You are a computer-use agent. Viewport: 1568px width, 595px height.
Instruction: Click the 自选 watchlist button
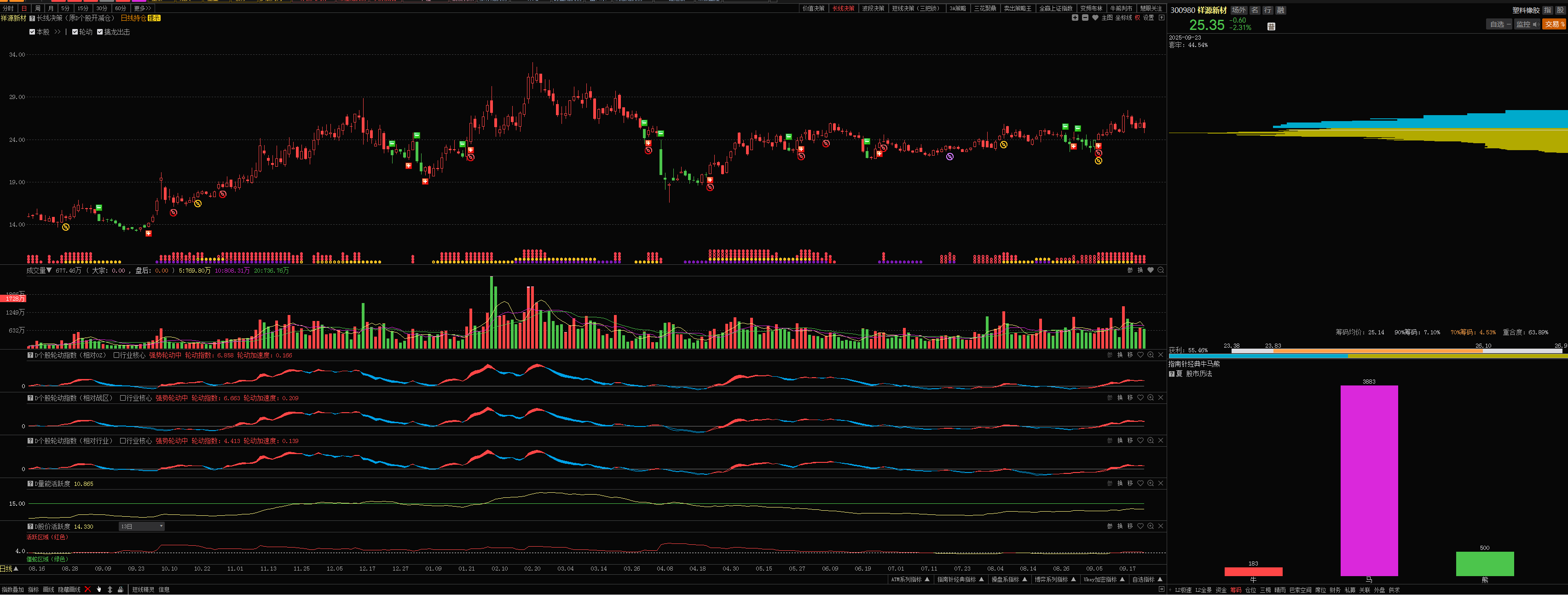click(1499, 24)
